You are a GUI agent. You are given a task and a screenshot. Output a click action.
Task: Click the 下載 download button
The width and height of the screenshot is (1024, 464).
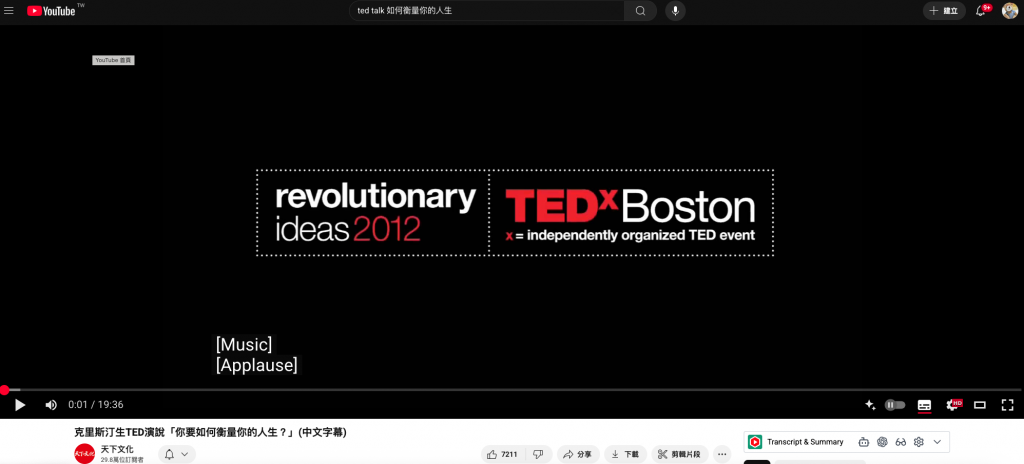click(626, 454)
